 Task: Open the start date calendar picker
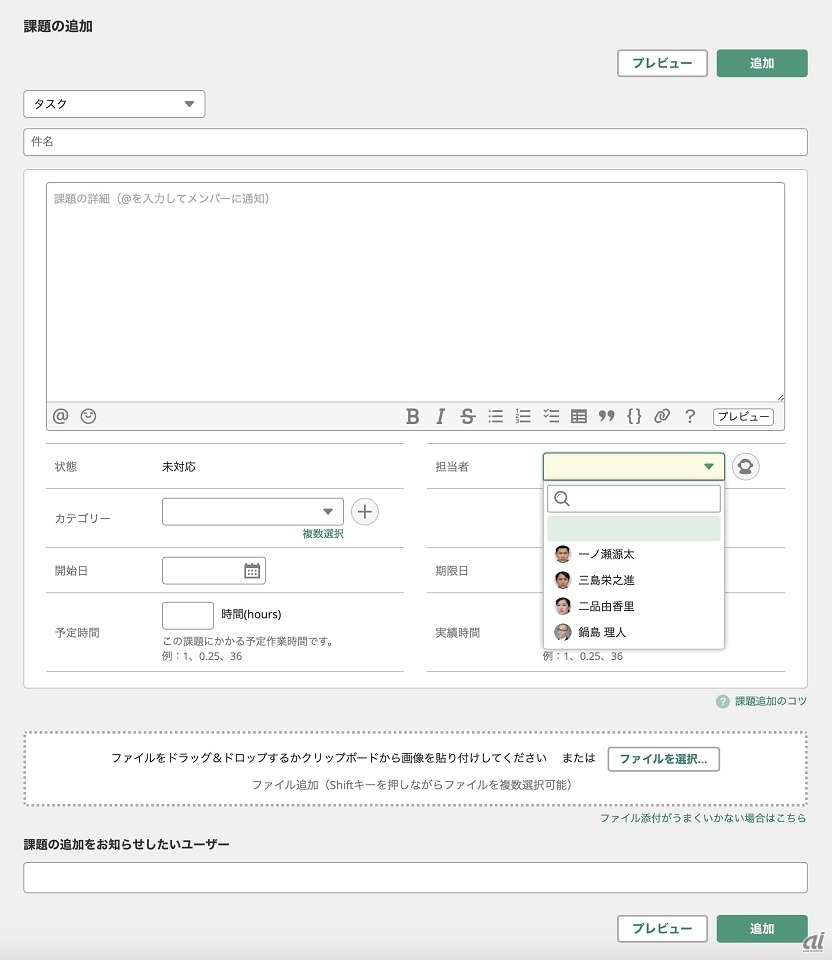coord(252,571)
